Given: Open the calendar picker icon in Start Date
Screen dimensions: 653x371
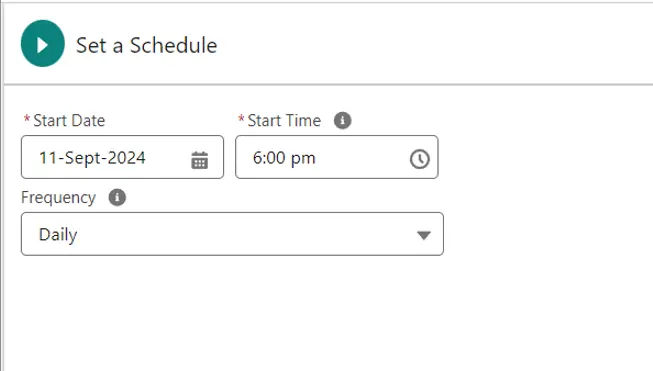Looking at the screenshot, I should pos(199,160).
